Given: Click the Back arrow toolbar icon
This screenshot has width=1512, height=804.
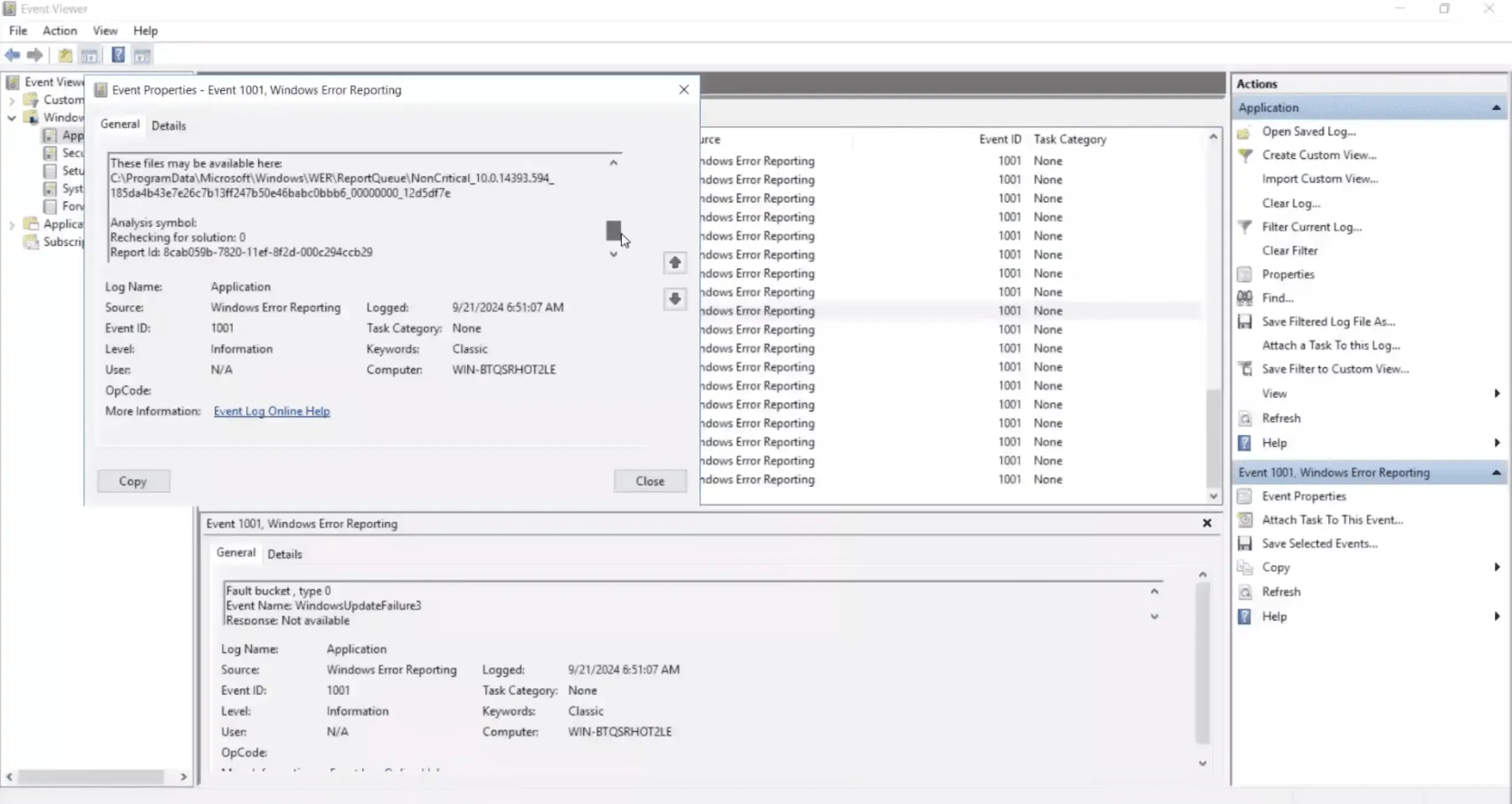Looking at the screenshot, I should (x=12, y=55).
